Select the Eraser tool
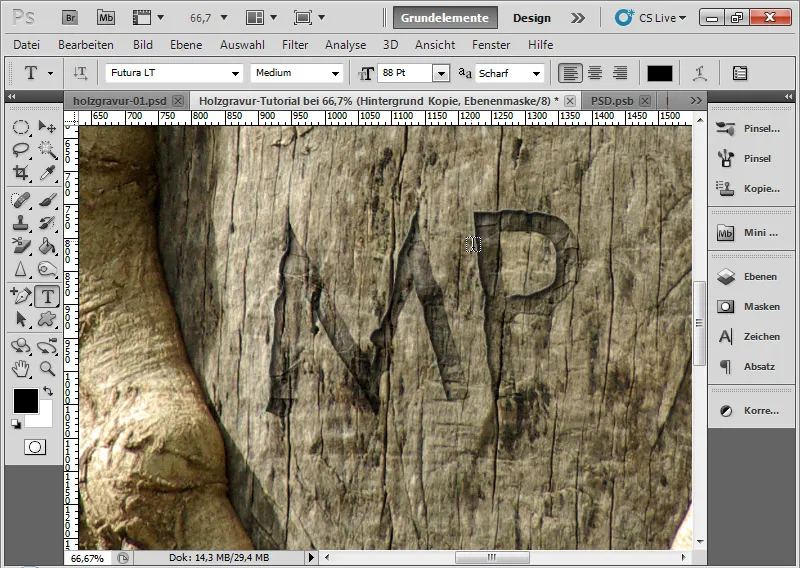The image size is (800, 568). (x=20, y=246)
